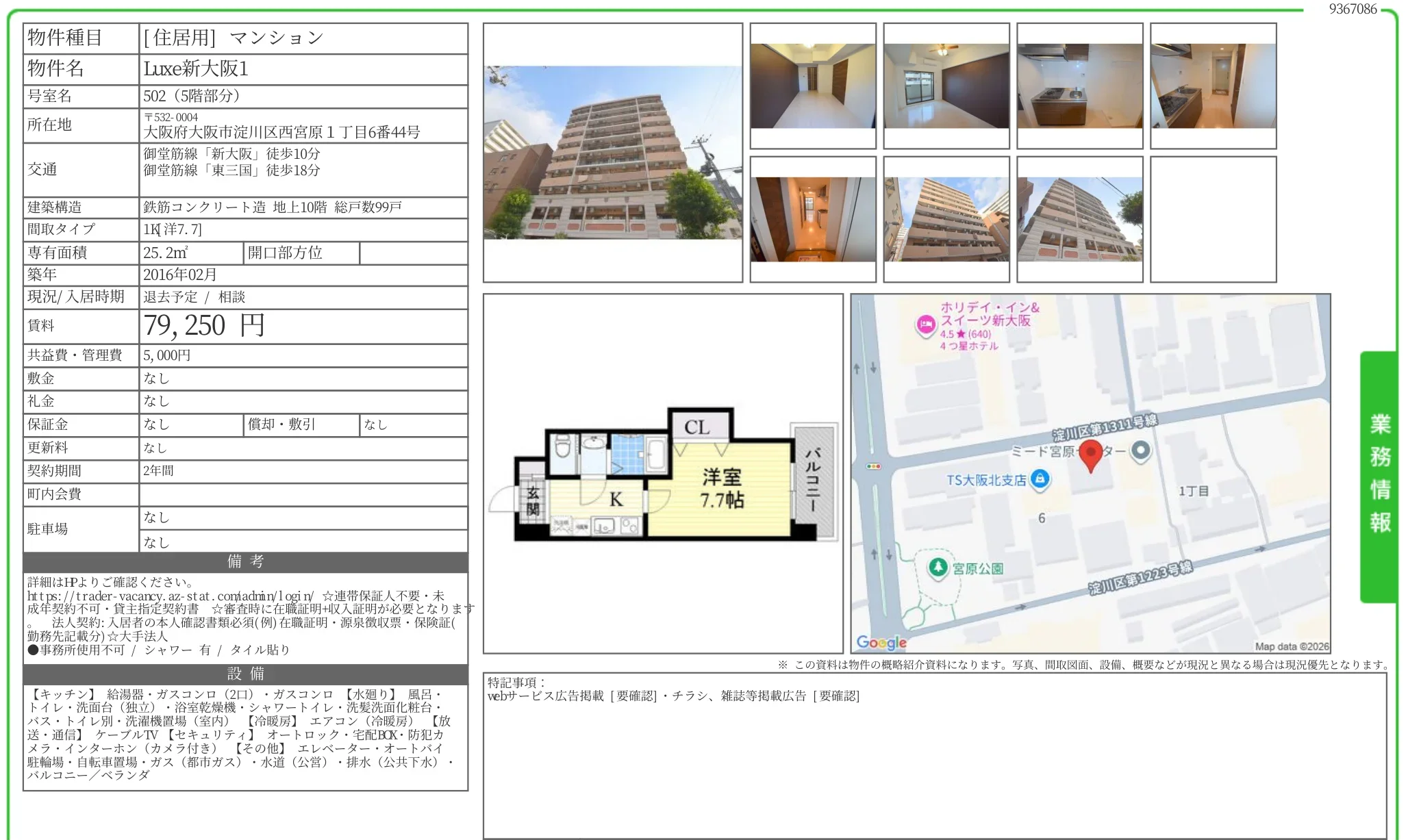The height and width of the screenshot is (840, 1408).
Task: Click the gray circular marker near ミード宮原
Action: tap(1140, 450)
